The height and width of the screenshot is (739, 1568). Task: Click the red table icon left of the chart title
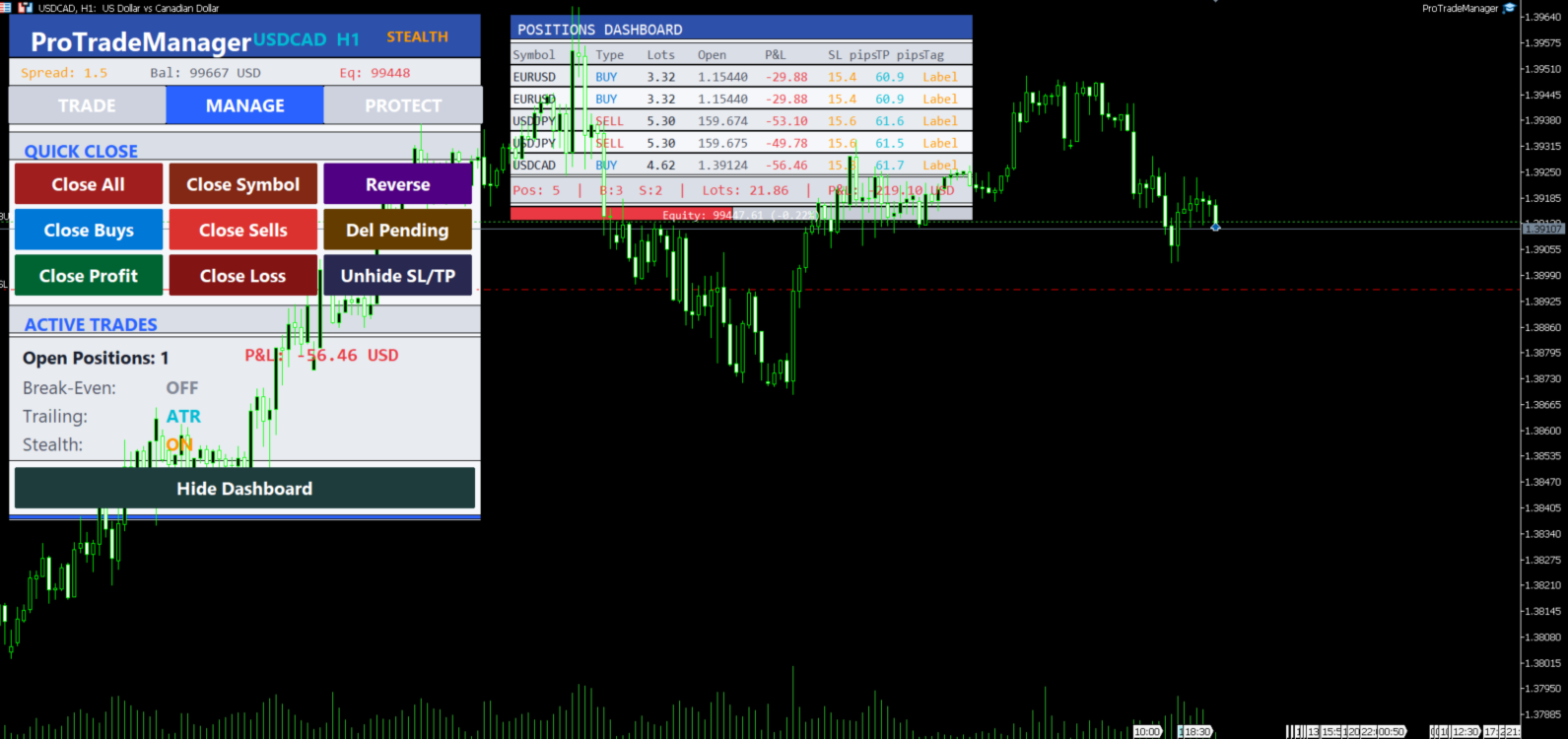point(6,8)
